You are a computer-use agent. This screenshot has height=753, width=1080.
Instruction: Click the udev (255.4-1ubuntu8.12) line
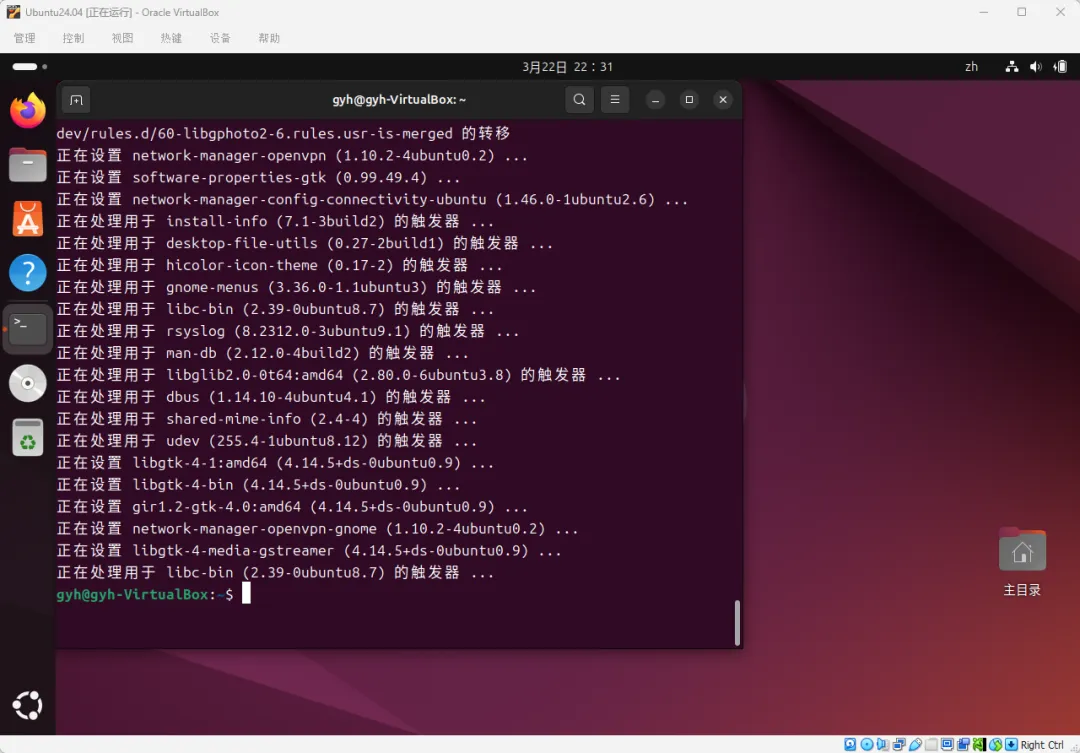coord(267,441)
